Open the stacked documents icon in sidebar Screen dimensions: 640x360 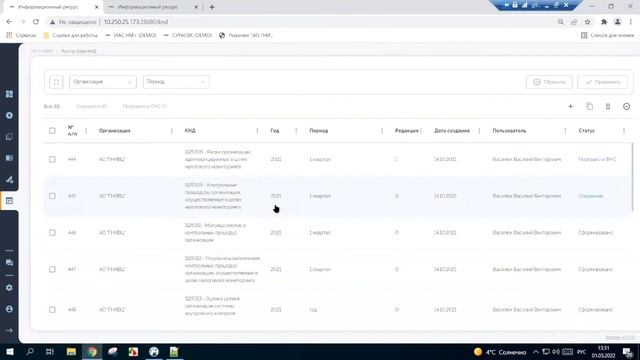[x=9, y=137]
